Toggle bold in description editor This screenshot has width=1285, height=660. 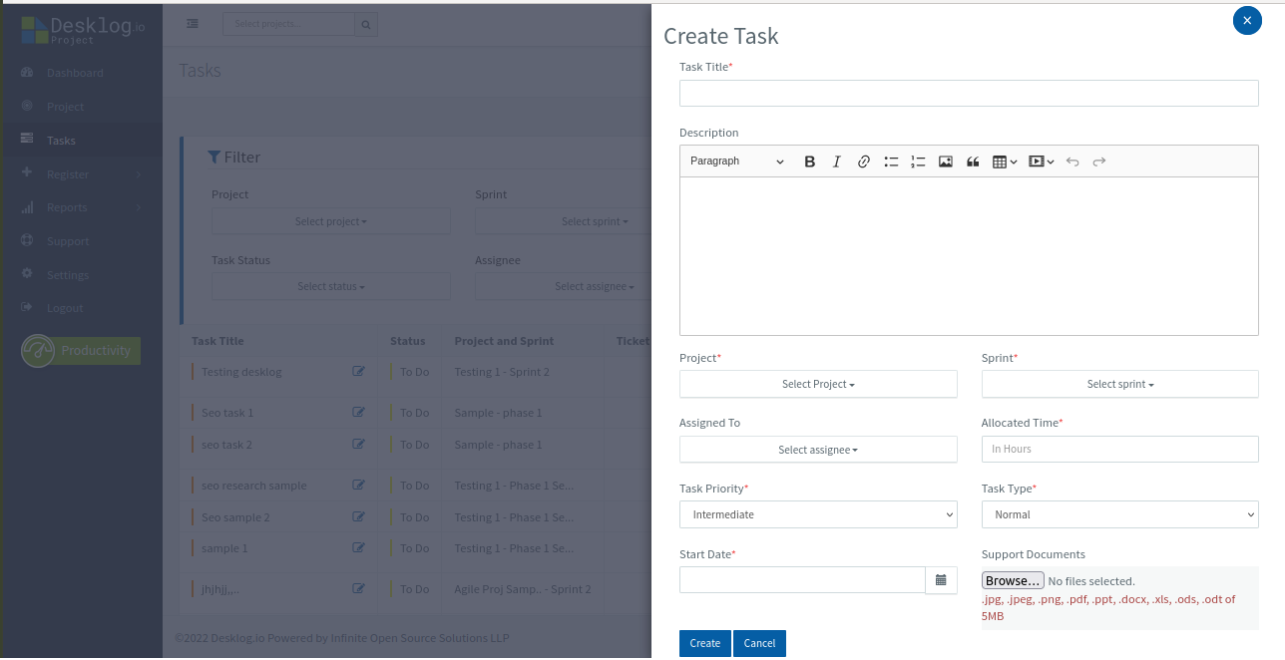pyautogui.click(x=810, y=162)
